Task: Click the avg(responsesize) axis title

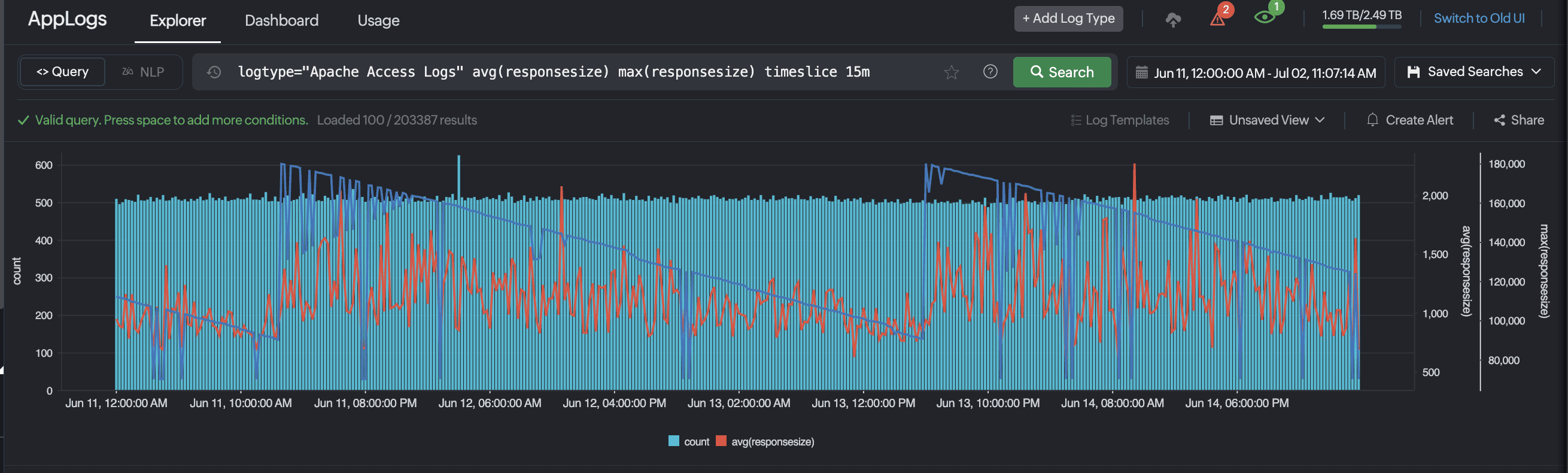Action: click(1466, 271)
